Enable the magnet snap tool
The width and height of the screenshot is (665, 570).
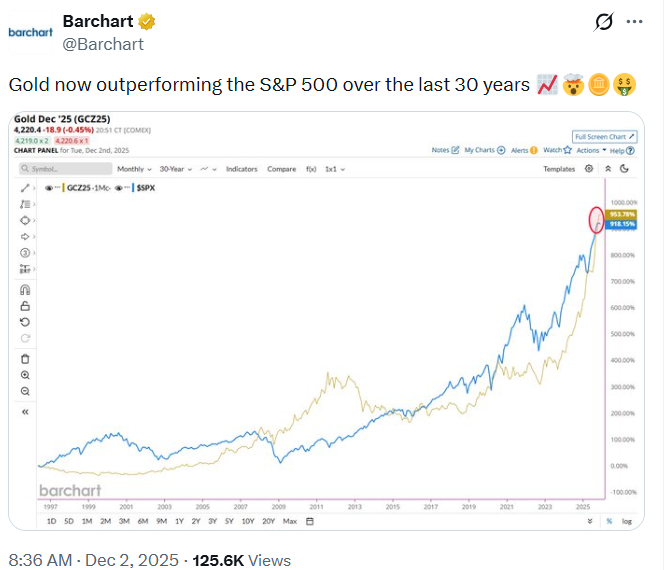coord(25,289)
